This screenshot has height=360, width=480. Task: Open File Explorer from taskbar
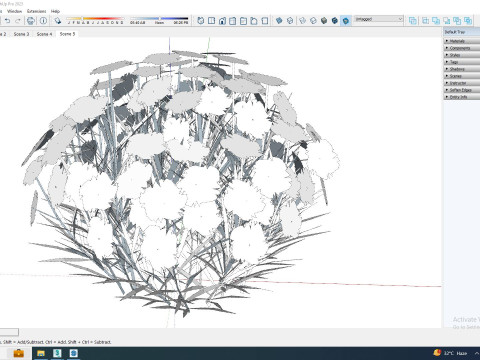coord(41,353)
